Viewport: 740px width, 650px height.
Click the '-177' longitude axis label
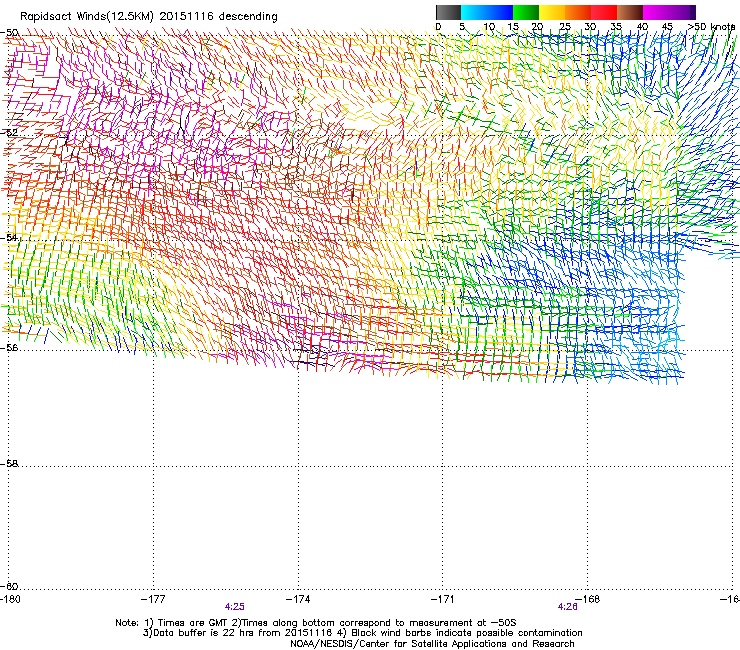pos(153,599)
